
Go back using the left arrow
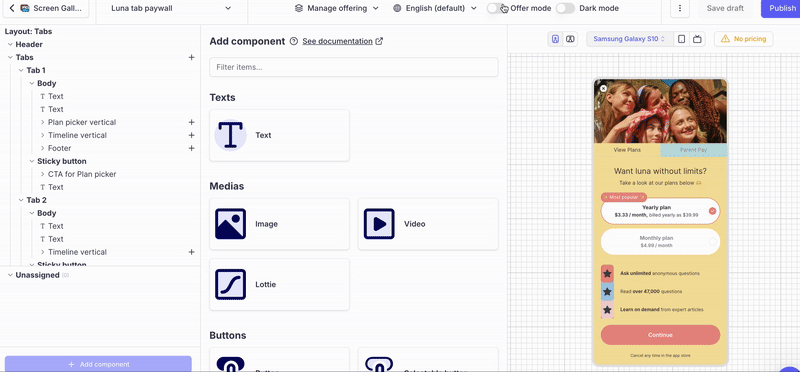coord(12,8)
